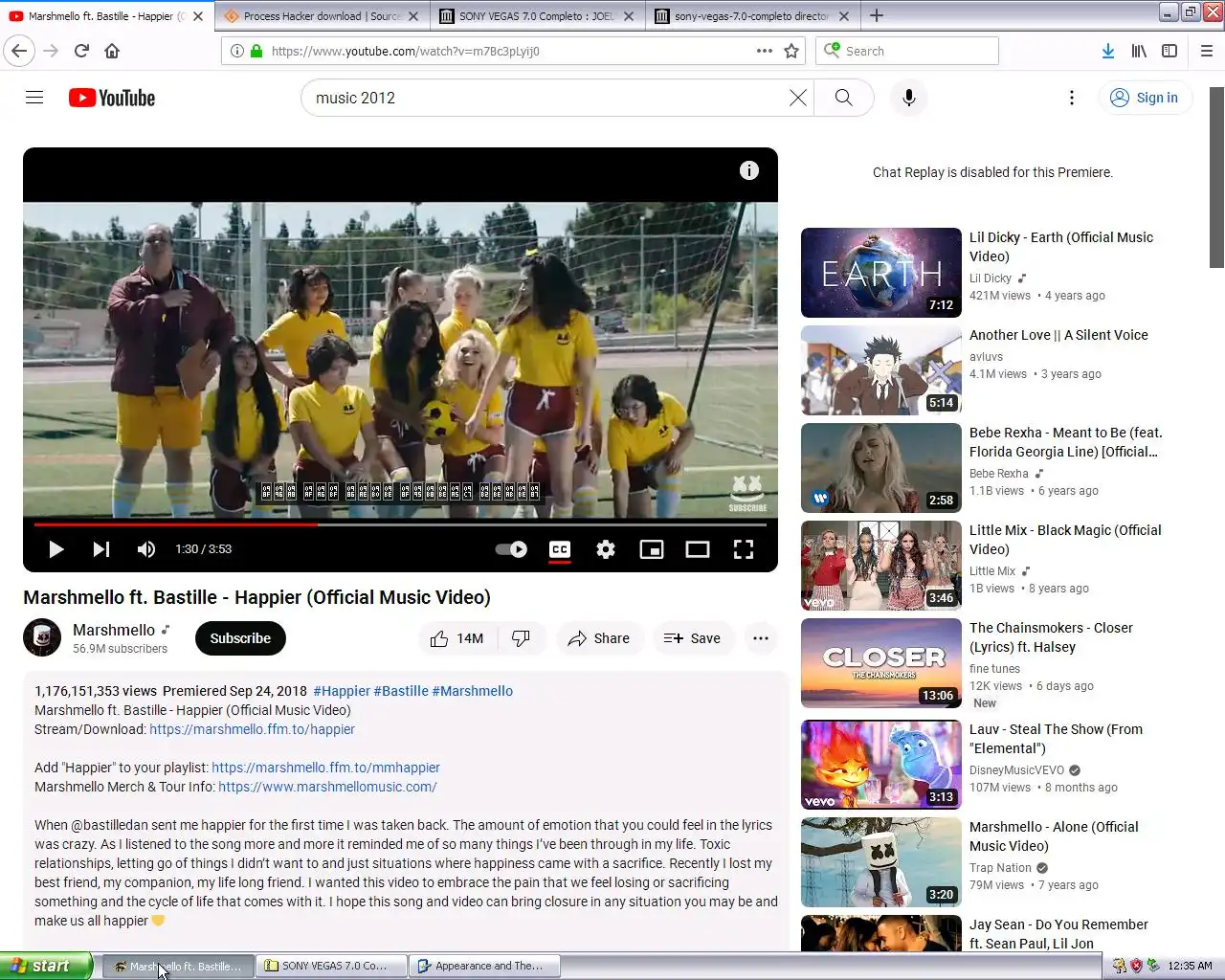Viewport: 1225px width, 980px height.
Task: Toggle theater mode
Action: [x=698, y=549]
